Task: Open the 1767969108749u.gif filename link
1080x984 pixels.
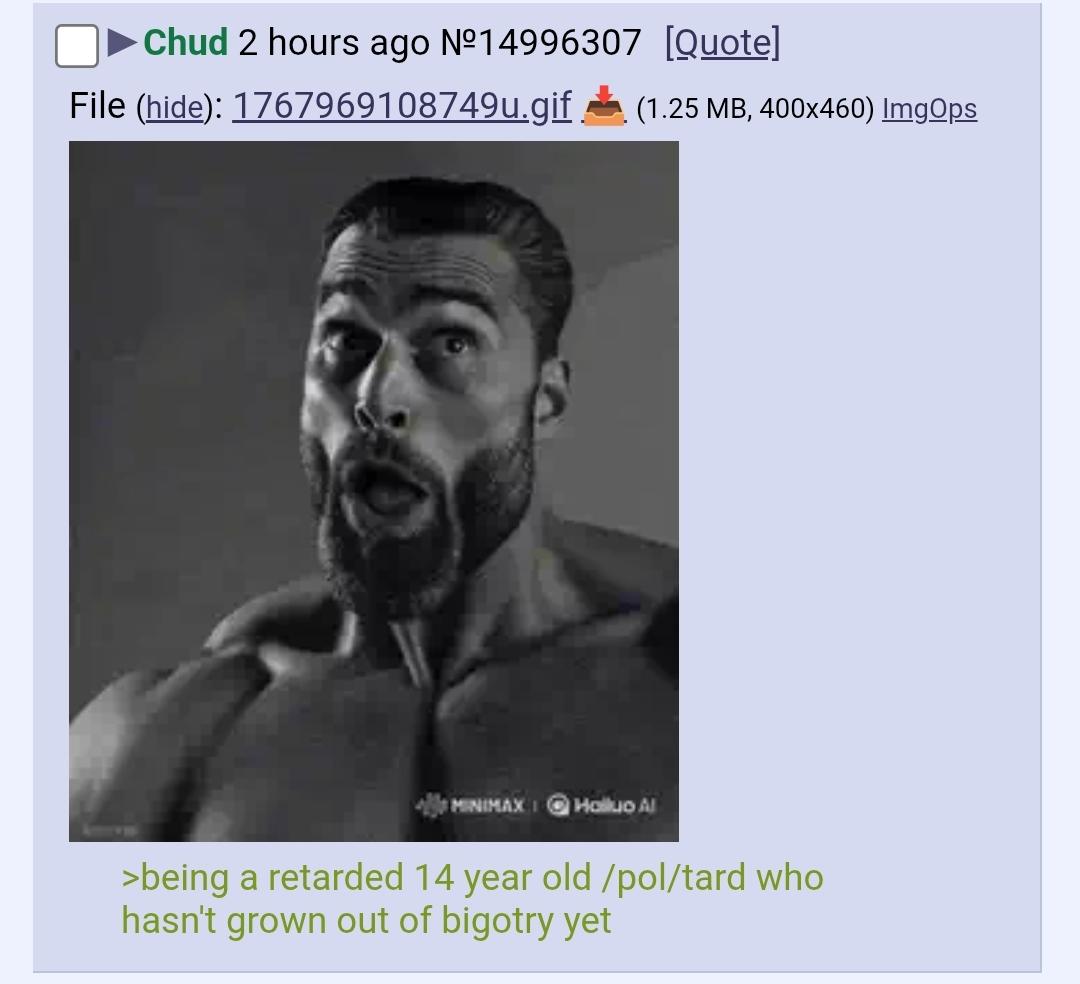Action: point(402,105)
